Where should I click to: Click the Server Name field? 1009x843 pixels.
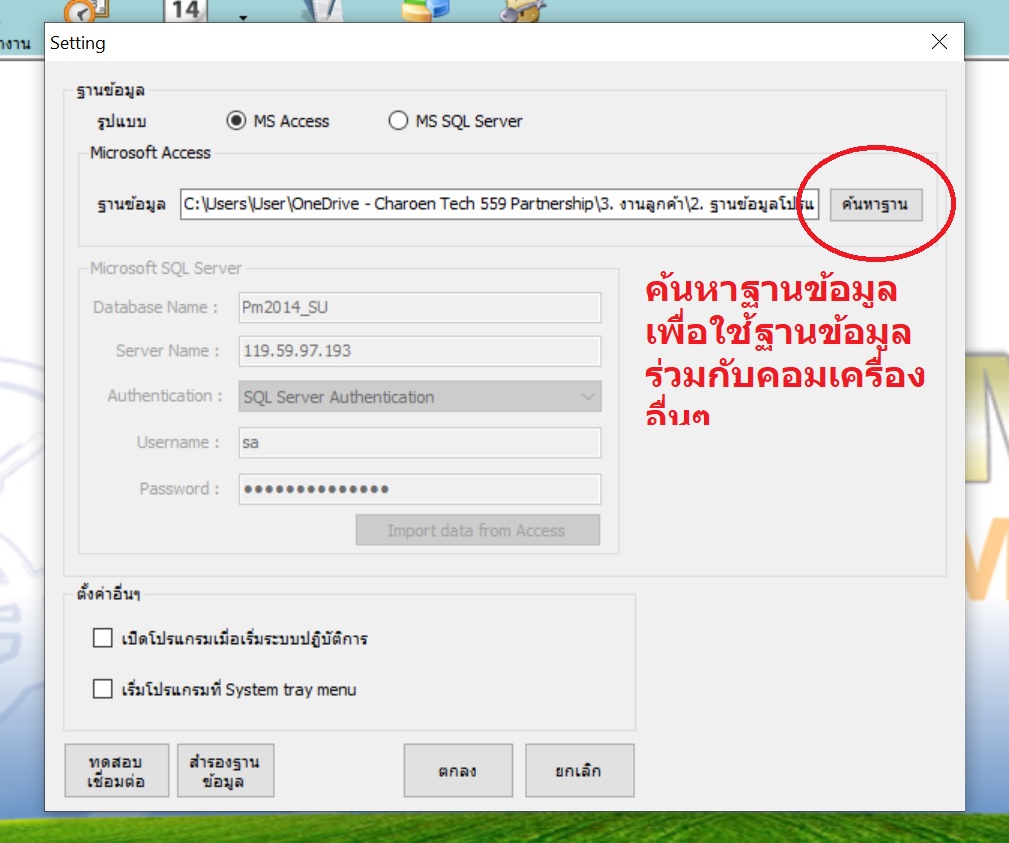pyautogui.click(x=420, y=351)
